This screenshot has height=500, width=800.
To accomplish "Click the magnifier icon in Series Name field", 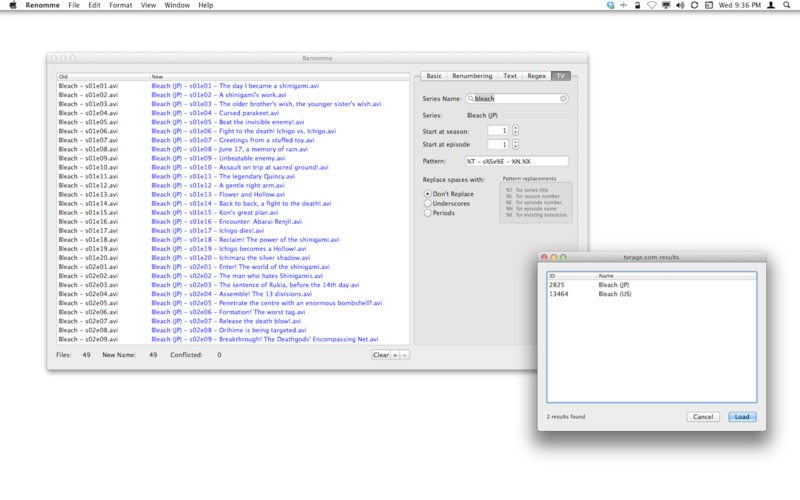I will click(x=470, y=98).
